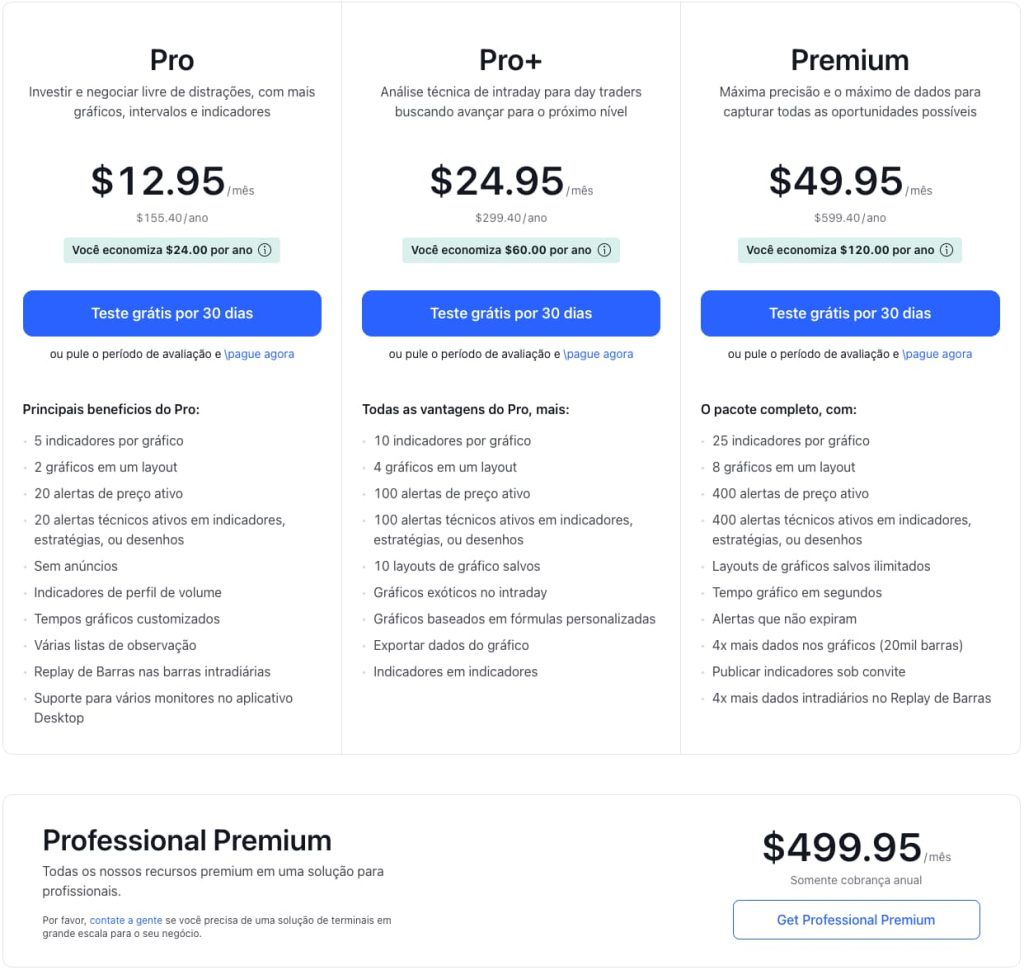Click the Professional Premium heading
The height and width of the screenshot is (970, 1024).
187,841
